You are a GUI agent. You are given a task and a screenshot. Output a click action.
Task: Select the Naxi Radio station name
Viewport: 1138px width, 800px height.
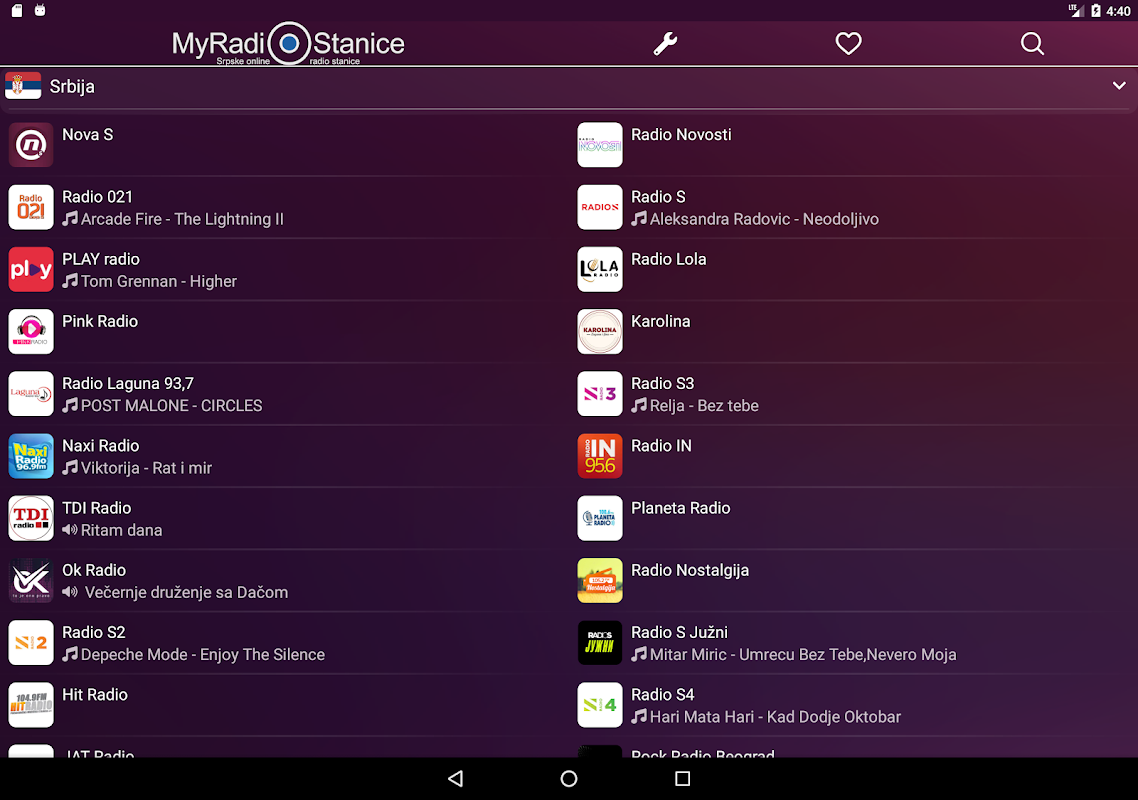click(101, 446)
